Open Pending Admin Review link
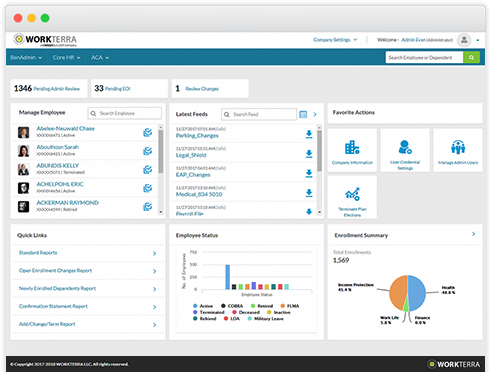 [x=57, y=89]
